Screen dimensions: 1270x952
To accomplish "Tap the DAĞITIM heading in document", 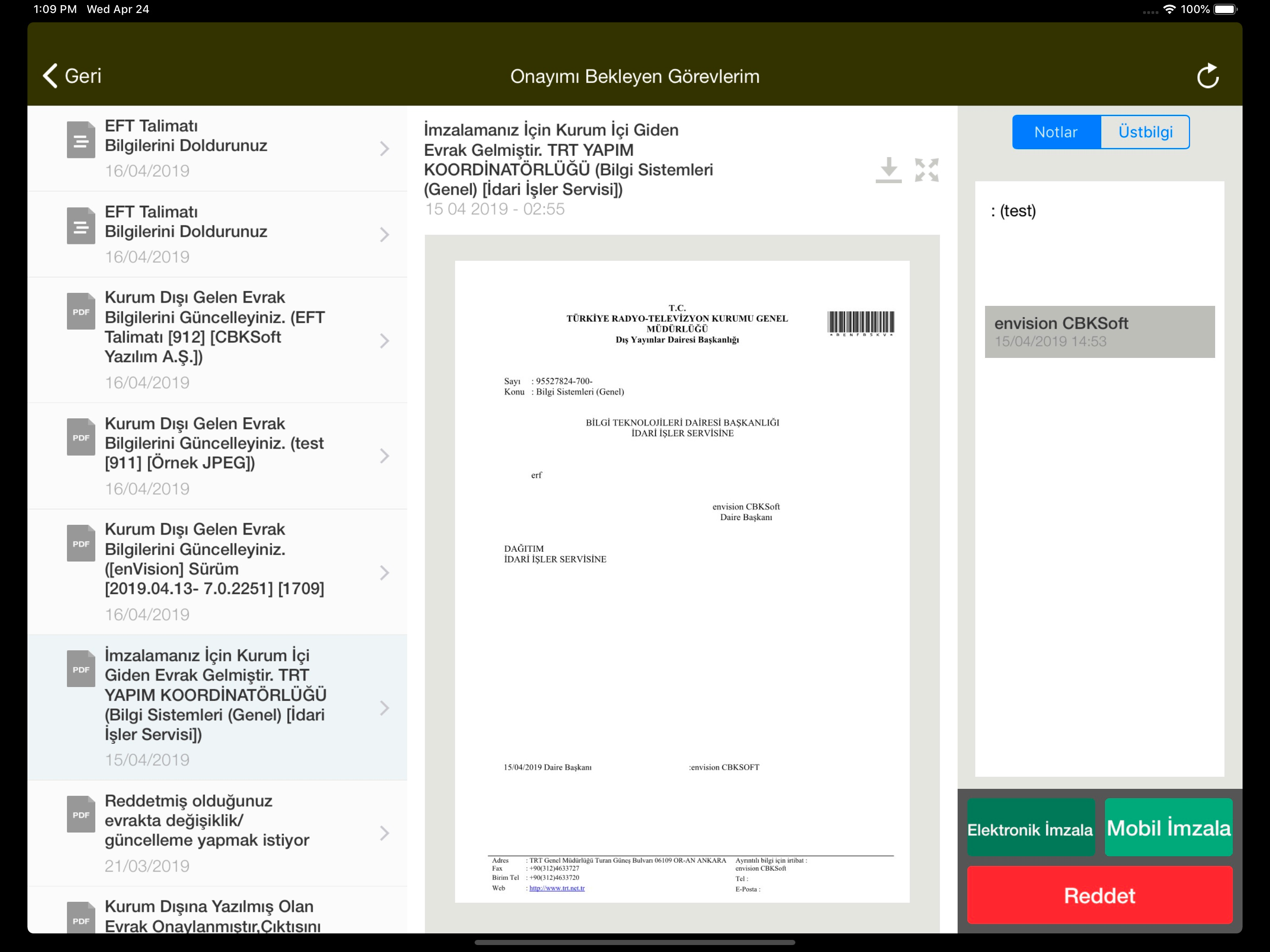I will point(523,549).
